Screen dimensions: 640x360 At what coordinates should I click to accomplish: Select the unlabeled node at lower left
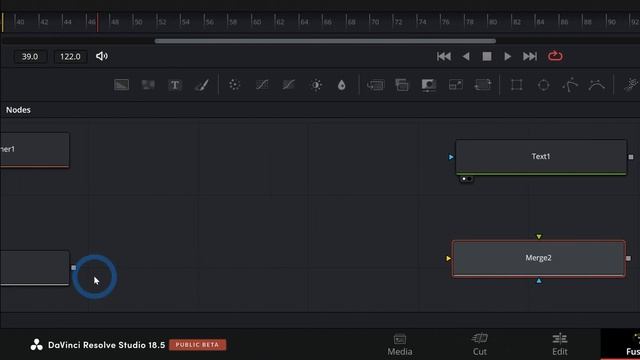(x=34, y=268)
